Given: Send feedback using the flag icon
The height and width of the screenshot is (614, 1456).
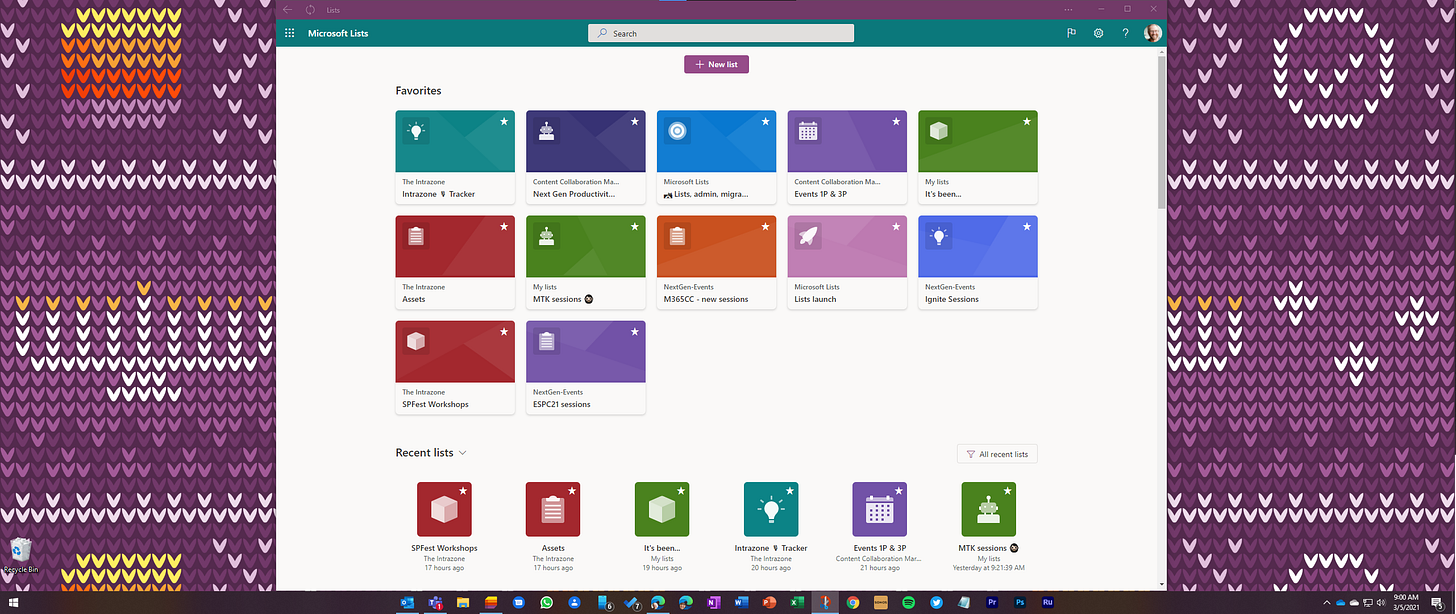Looking at the screenshot, I should [1071, 32].
